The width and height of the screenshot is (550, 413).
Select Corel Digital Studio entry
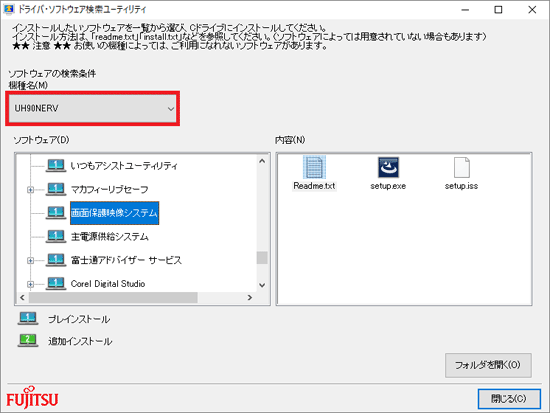[108, 284]
